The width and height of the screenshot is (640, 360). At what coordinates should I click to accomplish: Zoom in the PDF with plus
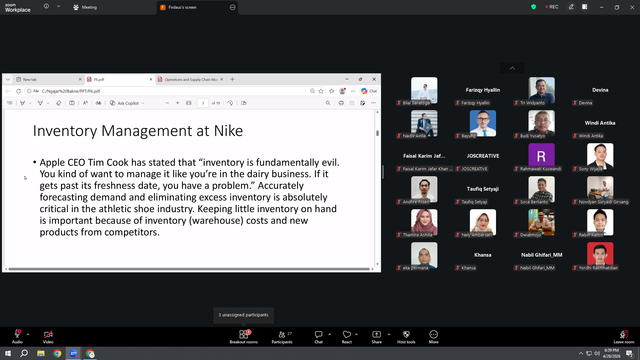(178, 103)
